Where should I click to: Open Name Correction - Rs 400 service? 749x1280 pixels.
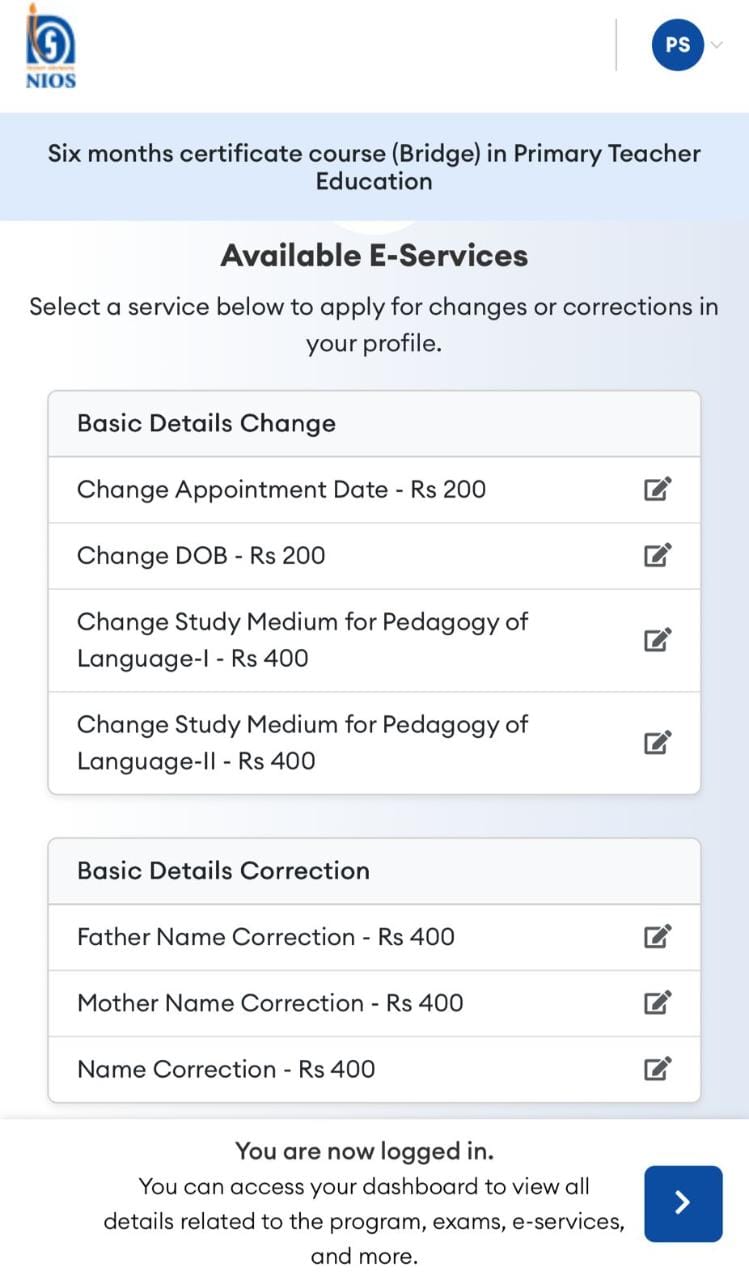point(226,1069)
